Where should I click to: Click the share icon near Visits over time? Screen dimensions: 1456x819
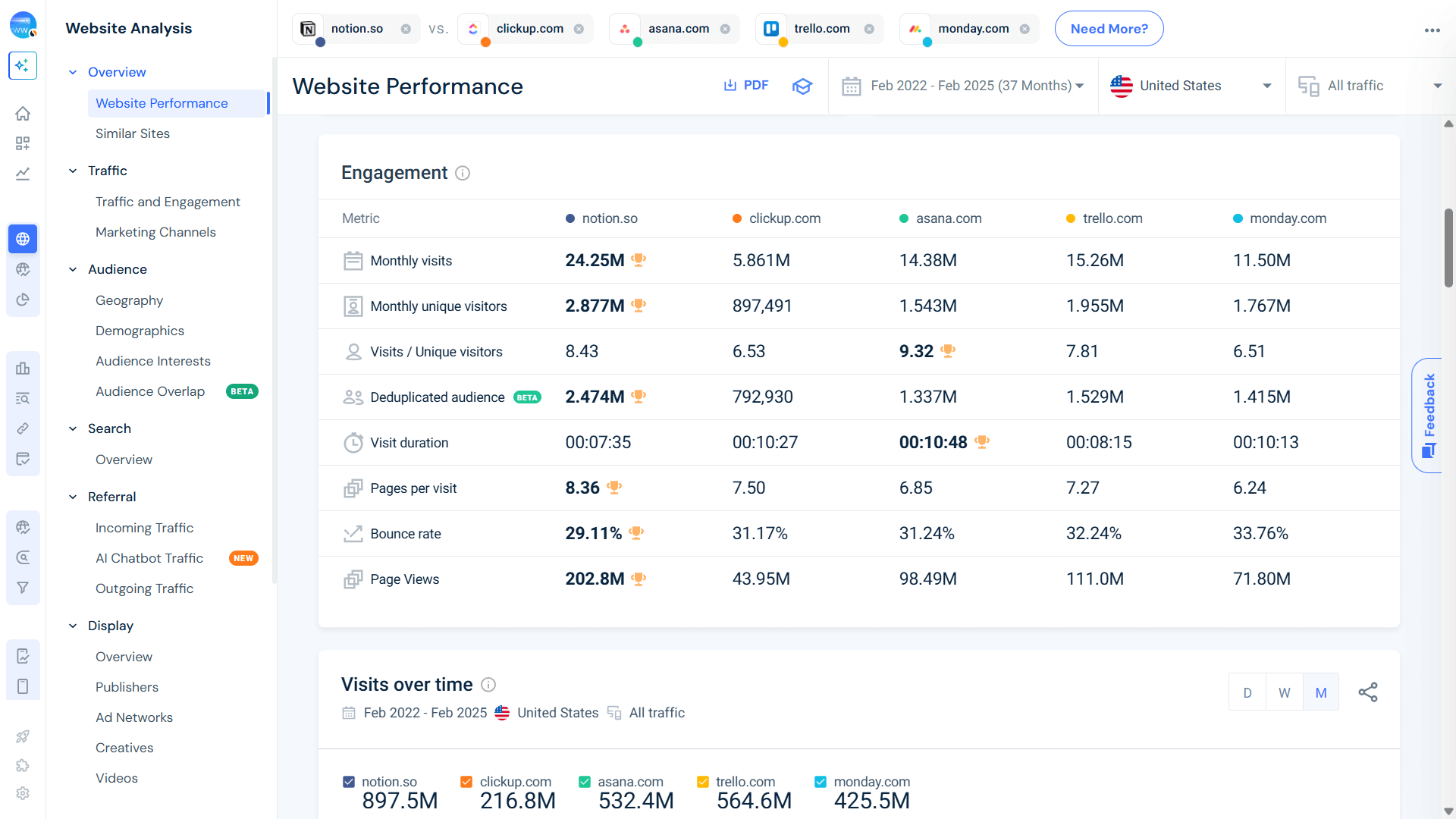[1369, 692]
